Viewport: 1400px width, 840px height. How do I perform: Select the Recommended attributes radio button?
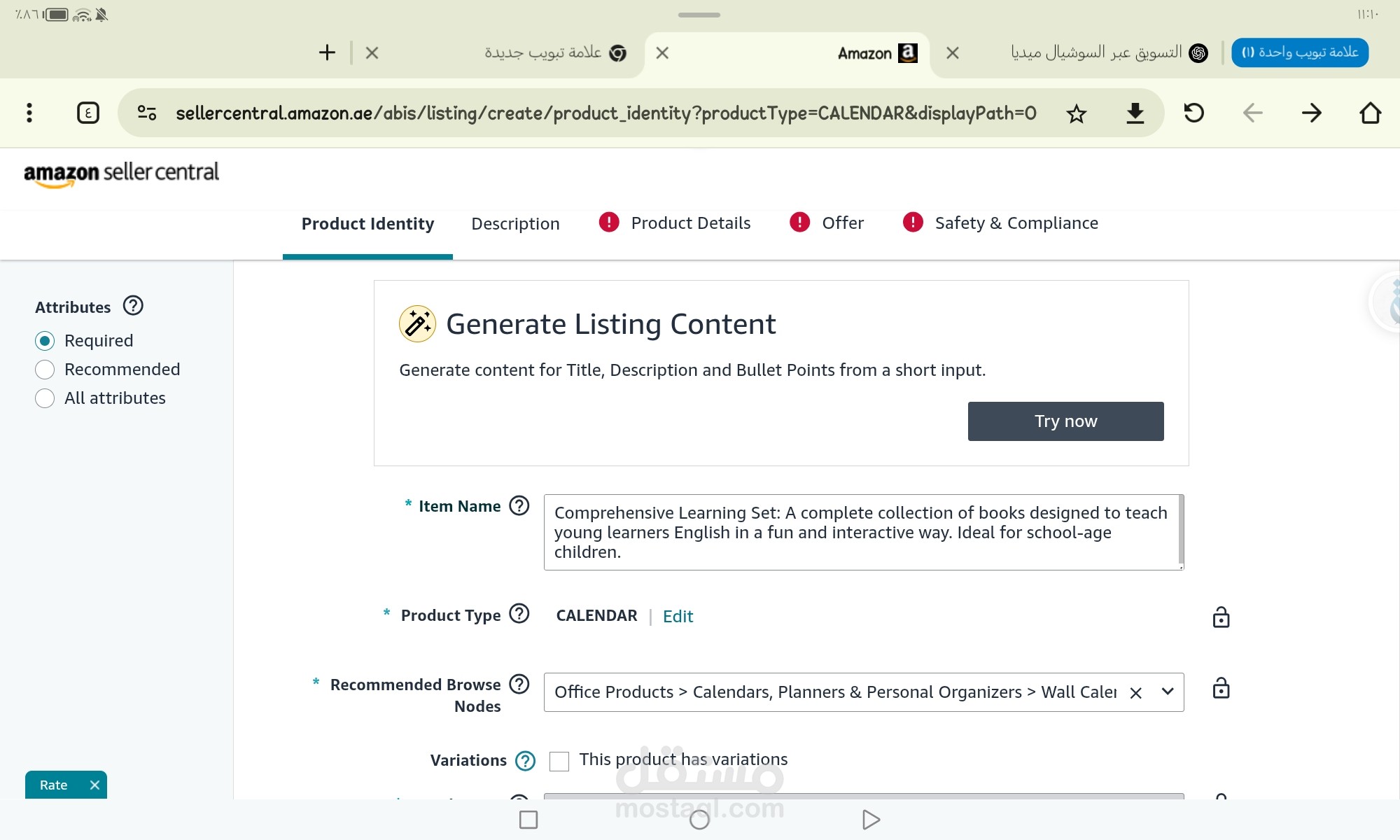[x=45, y=370]
